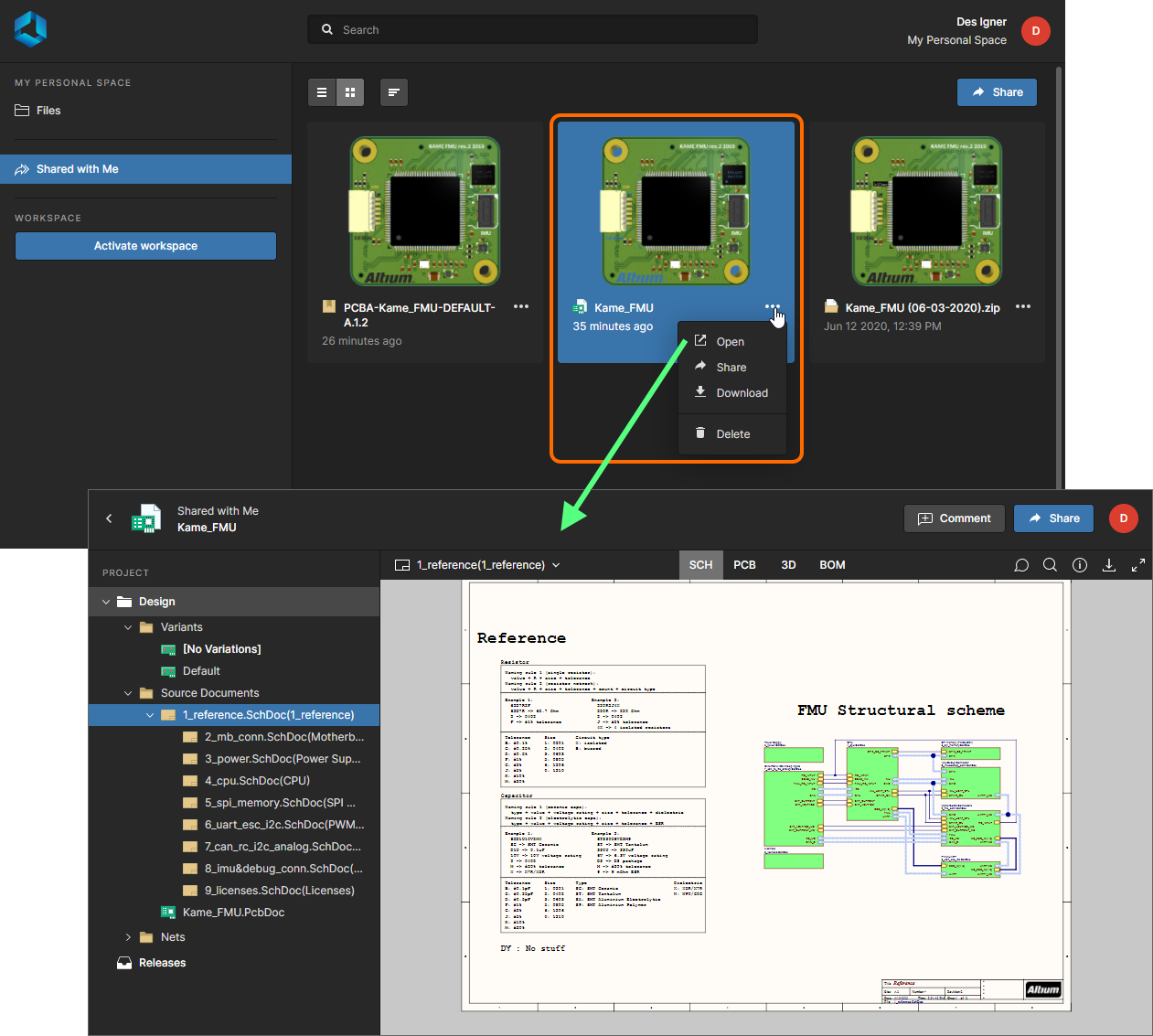Open the sort order options
The height and width of the screenshot is (1036, 1153).
point(393,92)
